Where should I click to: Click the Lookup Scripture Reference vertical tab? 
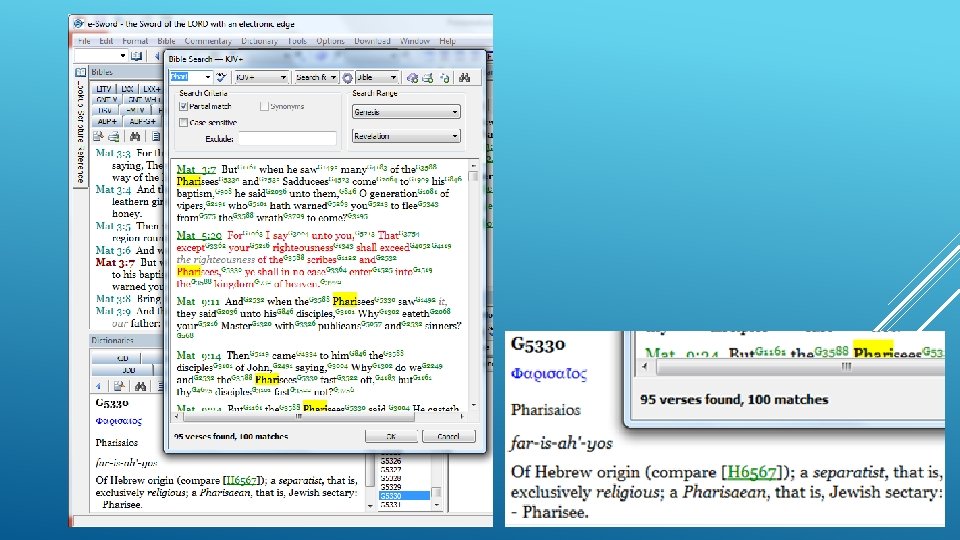click(80, 132)
